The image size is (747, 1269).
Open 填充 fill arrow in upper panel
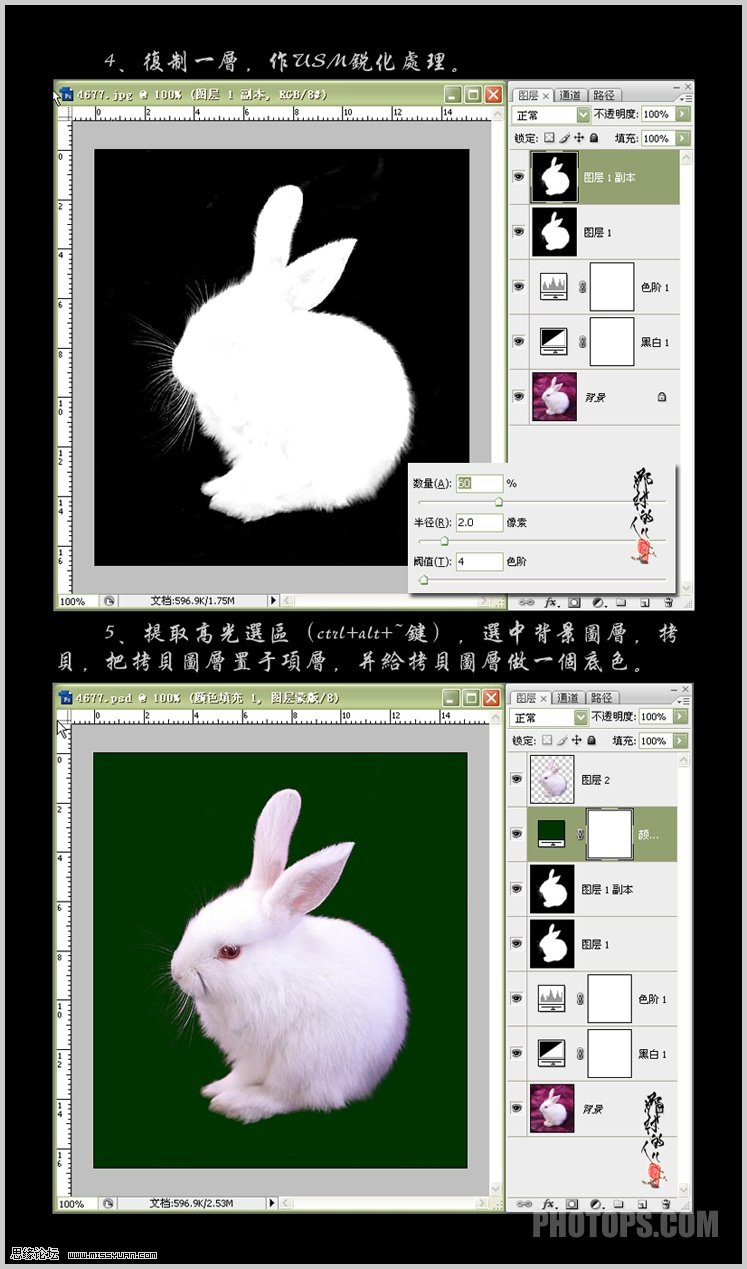(x=683, y=139)
